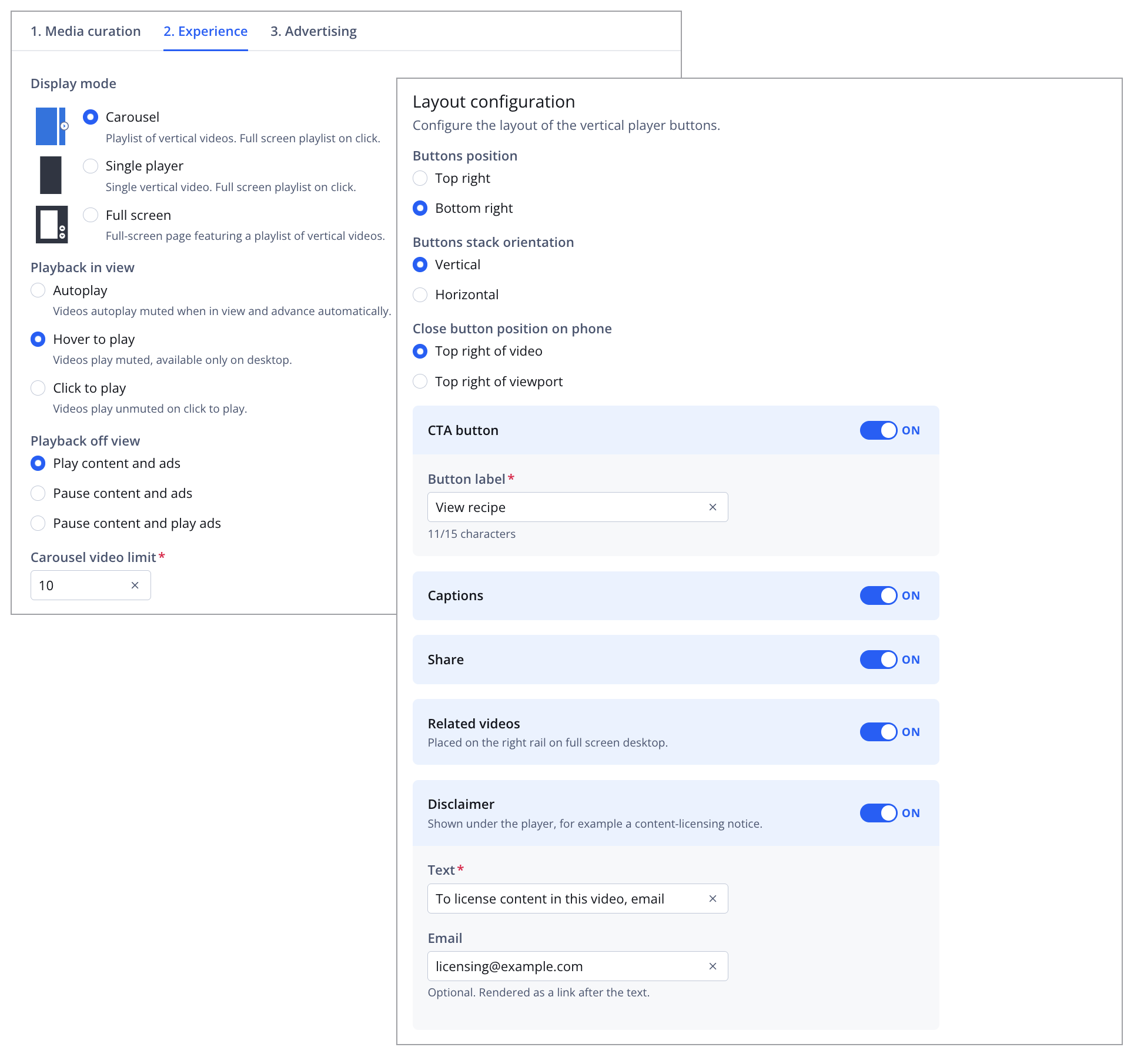Select the Experience tab
The height and width of the screenshot is (1064, 1144).
coord(206,31)
